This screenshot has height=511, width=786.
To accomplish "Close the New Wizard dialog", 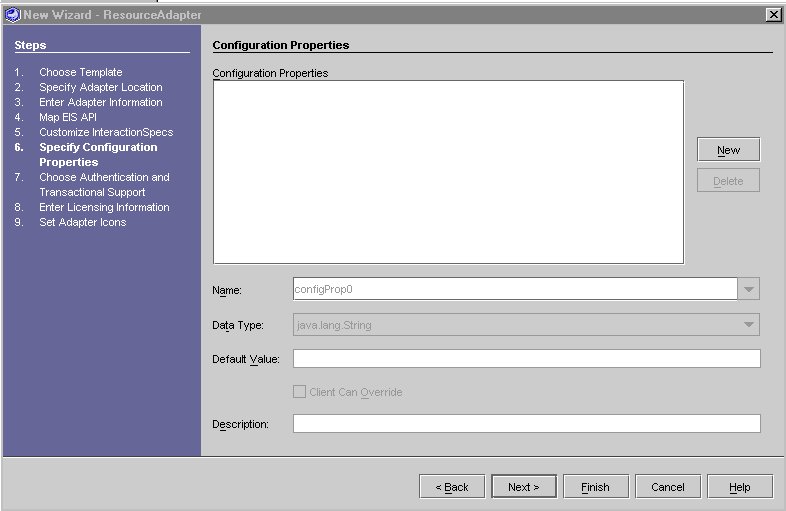I will (773, 15).
